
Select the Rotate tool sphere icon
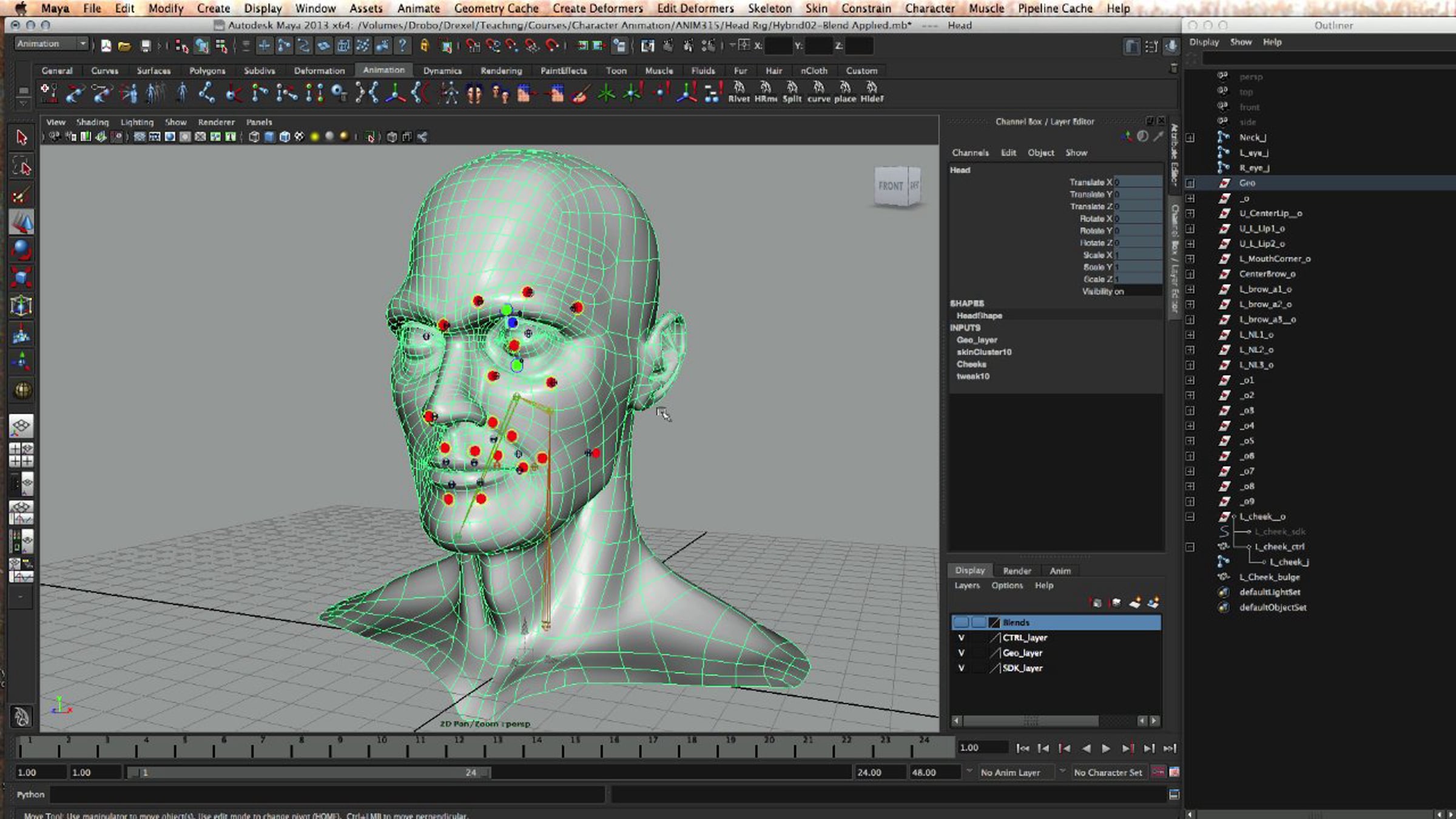21,250
